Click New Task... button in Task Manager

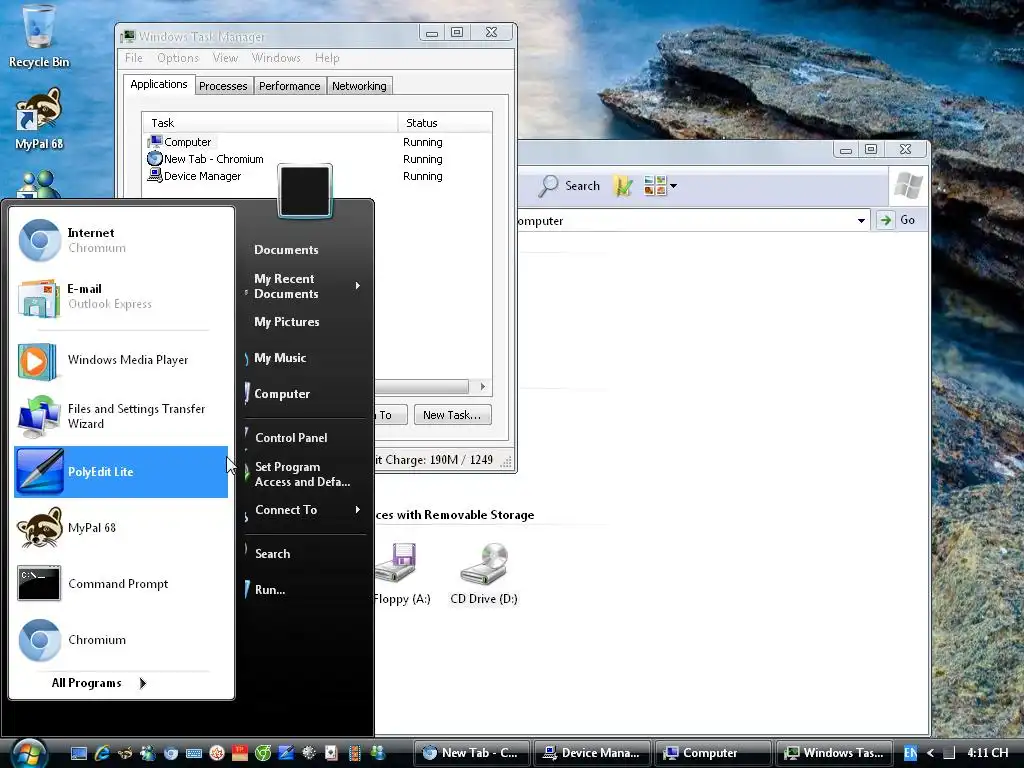click(452, 415)
